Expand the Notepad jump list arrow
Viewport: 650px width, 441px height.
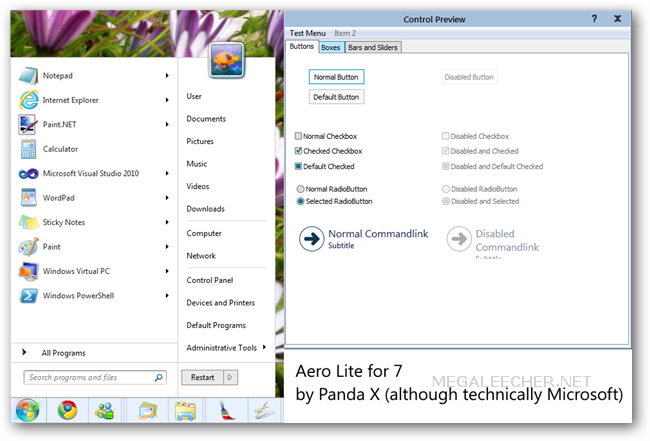[167, 76]
